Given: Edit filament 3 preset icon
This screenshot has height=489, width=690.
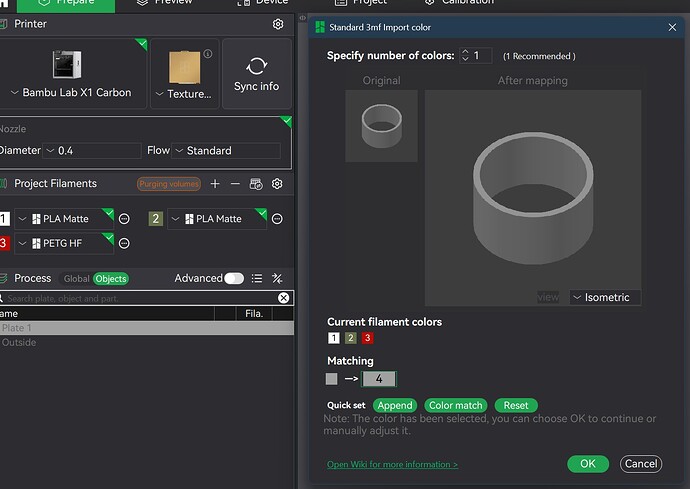Looking at the screenshot, I should click(x=124, y=243).
